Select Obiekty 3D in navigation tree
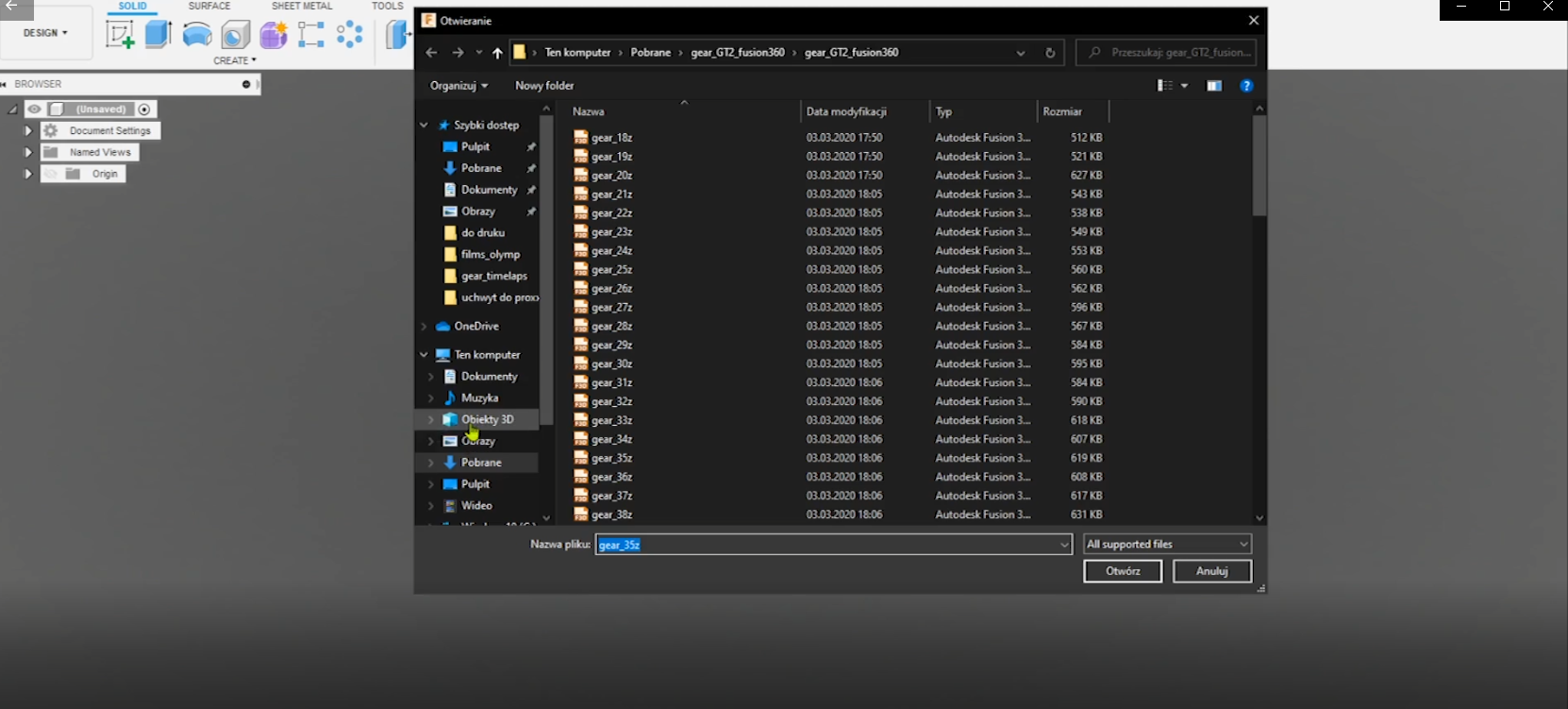 point(487,419)
